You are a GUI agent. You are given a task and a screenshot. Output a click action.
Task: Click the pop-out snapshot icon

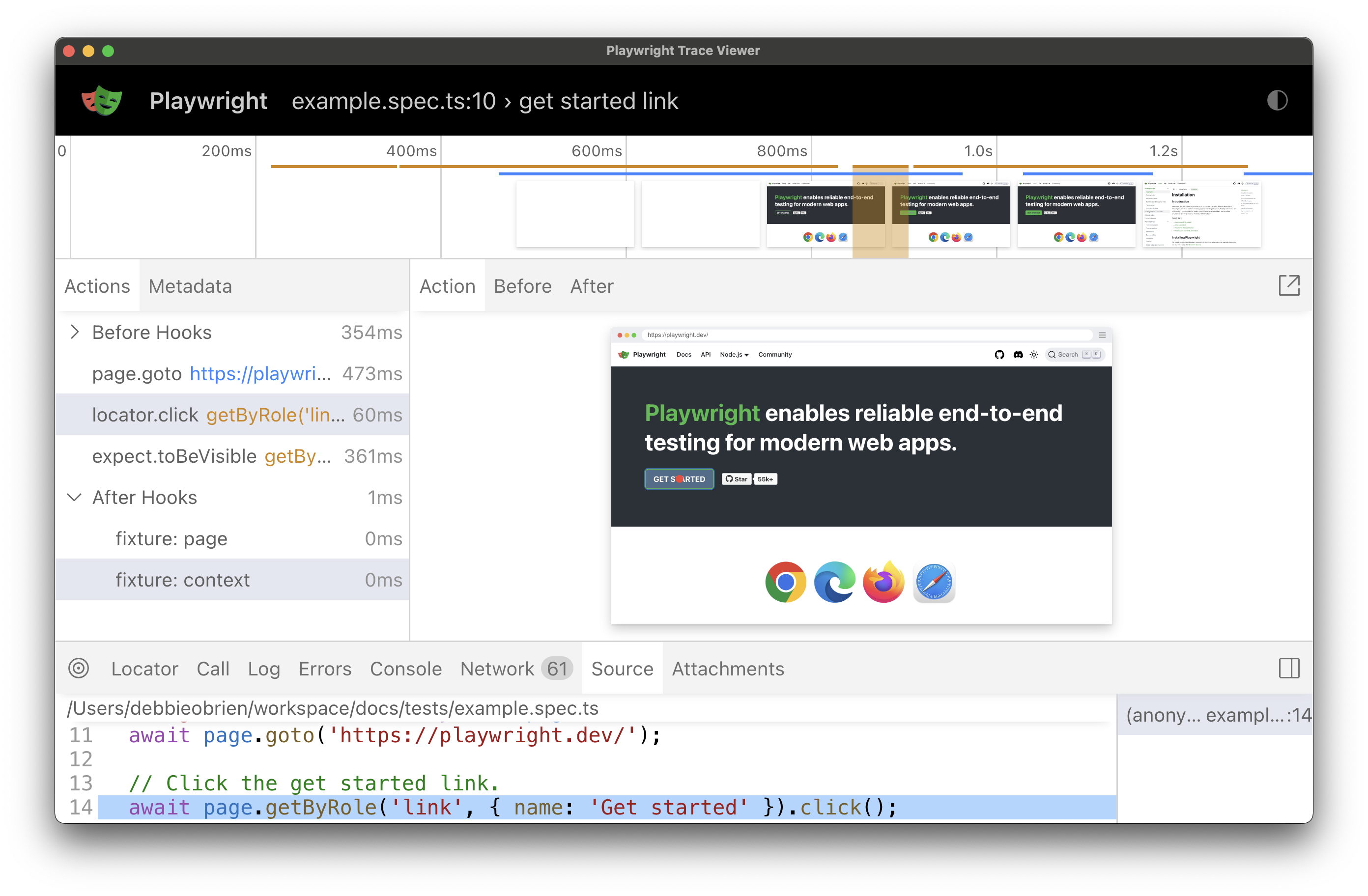[1289, 285]
